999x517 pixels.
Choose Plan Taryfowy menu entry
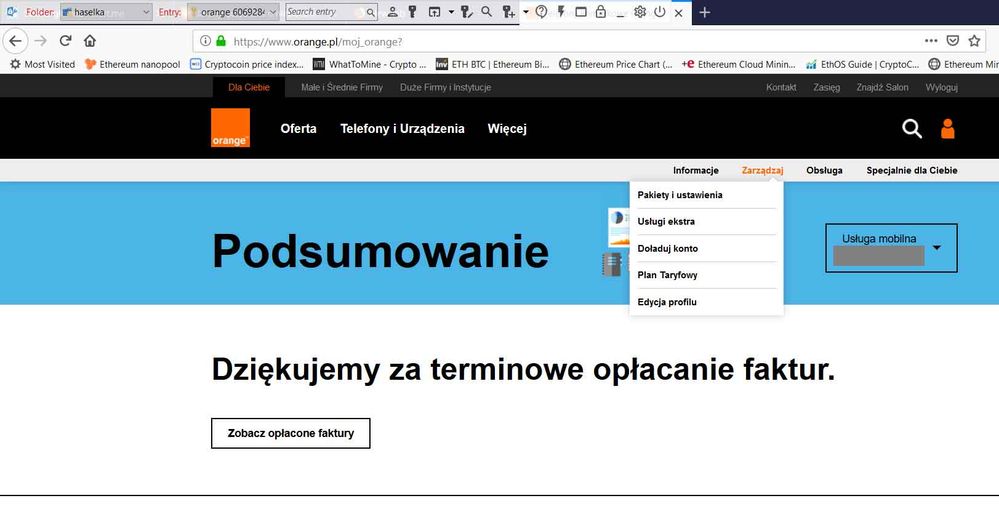pos(667,275)
